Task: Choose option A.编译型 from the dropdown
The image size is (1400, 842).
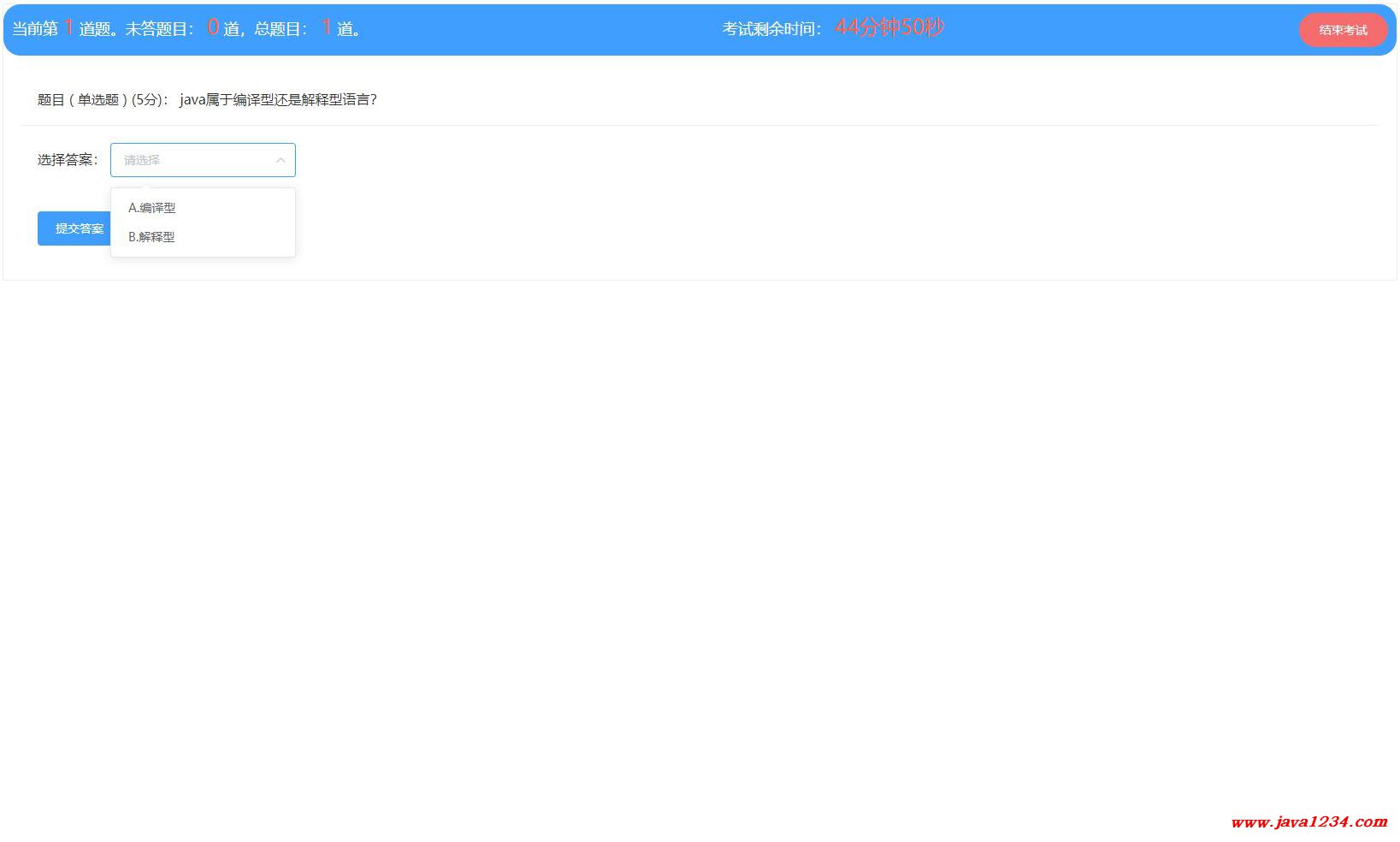Action: [203, 208]
